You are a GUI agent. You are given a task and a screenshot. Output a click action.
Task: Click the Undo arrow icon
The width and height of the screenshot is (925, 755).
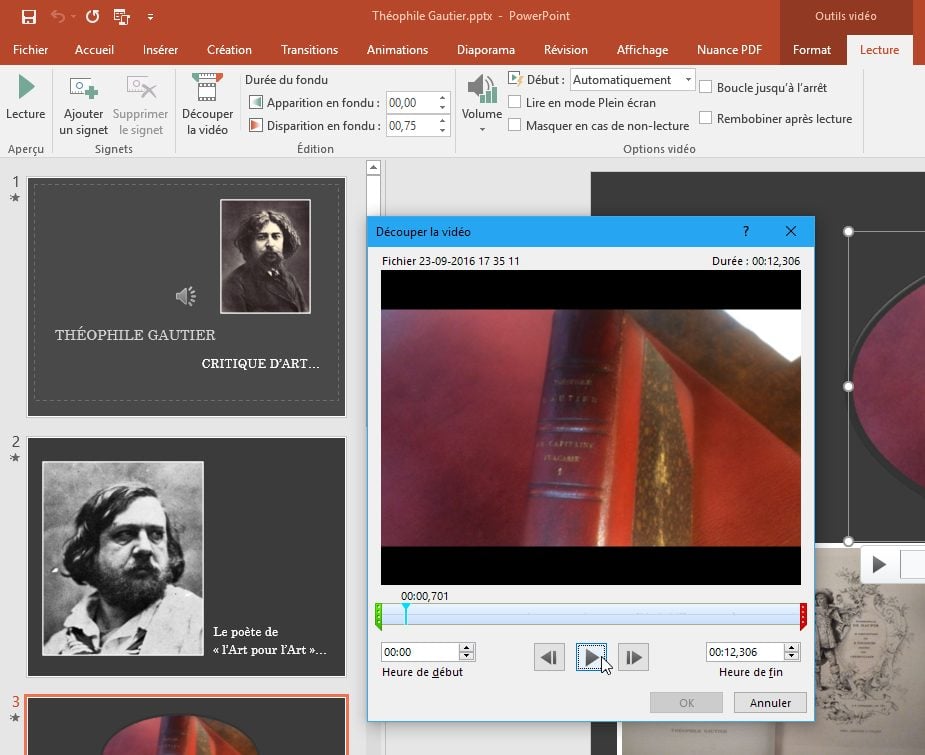[58, 17]
